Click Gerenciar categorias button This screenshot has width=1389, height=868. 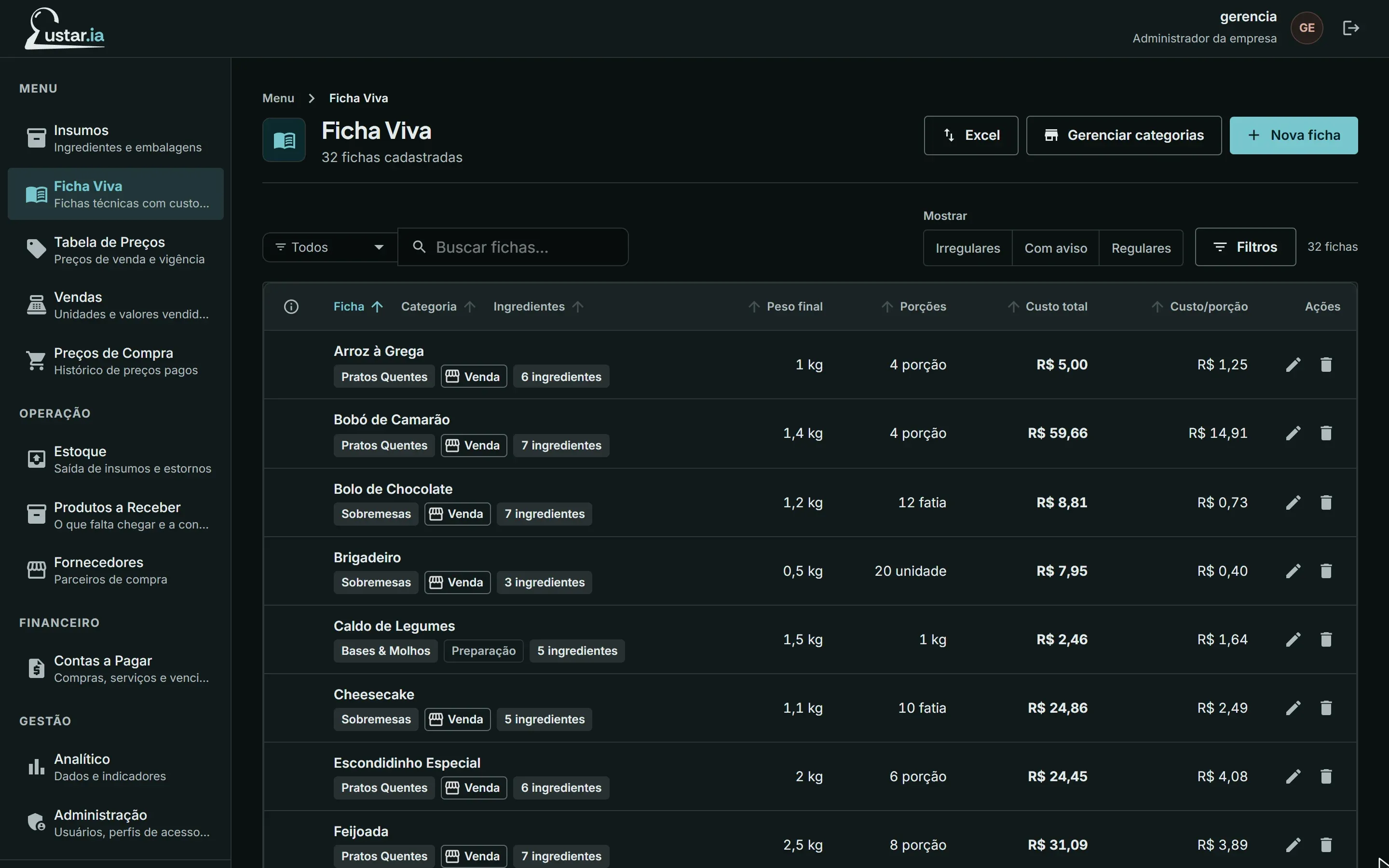pyautogui.click(x=1123, y=136)
